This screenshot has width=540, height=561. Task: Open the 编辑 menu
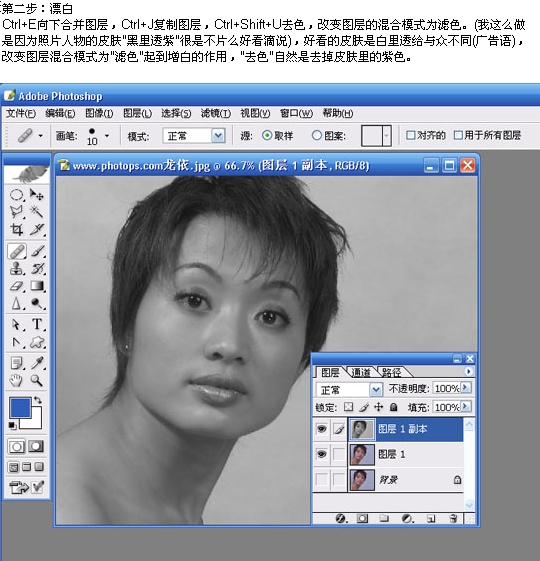pos(60,113)
